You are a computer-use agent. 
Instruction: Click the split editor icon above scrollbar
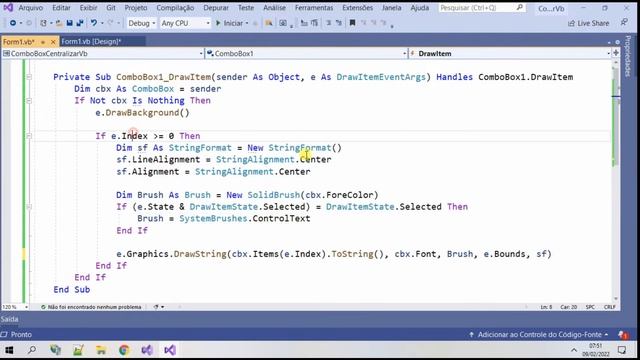(x=616, y=53)
